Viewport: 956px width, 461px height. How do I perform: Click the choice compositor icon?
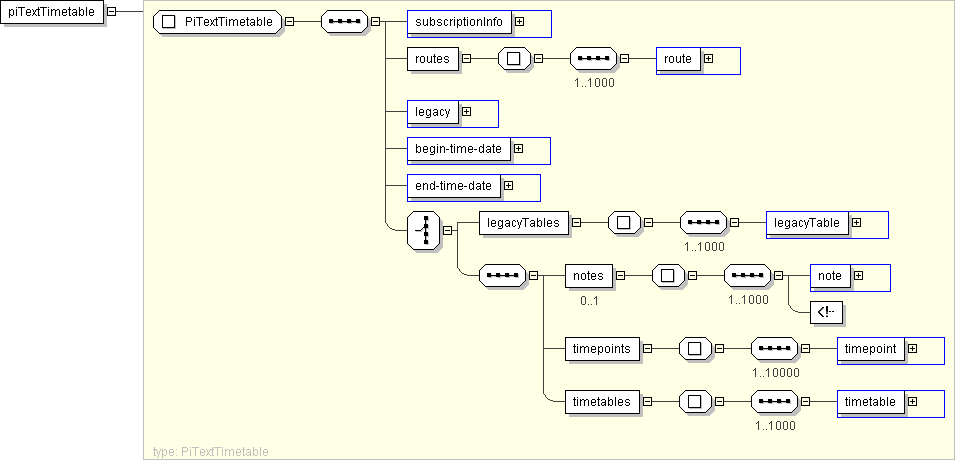424,230
